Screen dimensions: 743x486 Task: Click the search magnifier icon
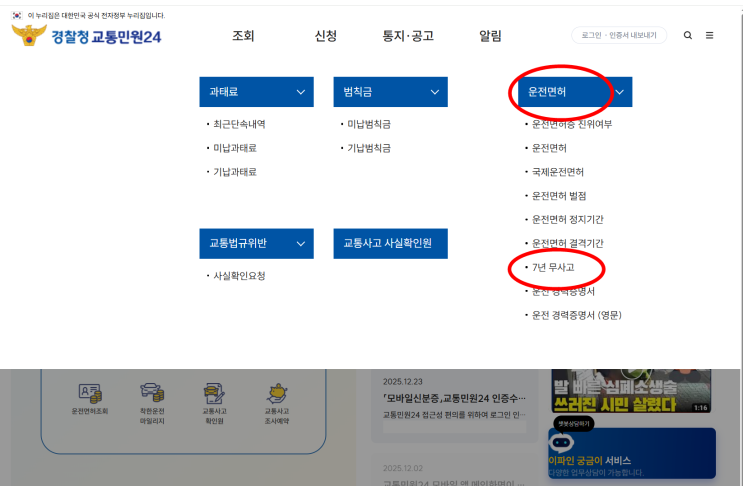point(688,35)
